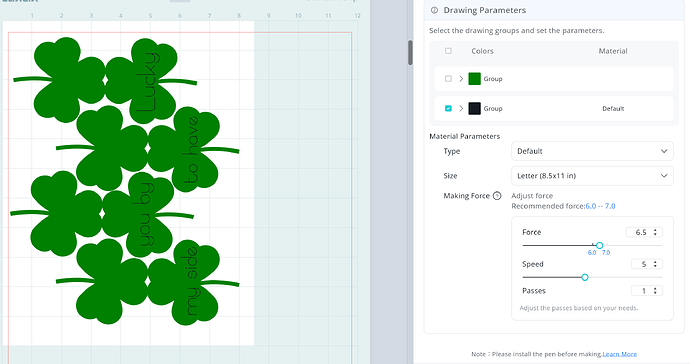Click the recommended force 6.0 -- 7.0 text

[600, 206]
